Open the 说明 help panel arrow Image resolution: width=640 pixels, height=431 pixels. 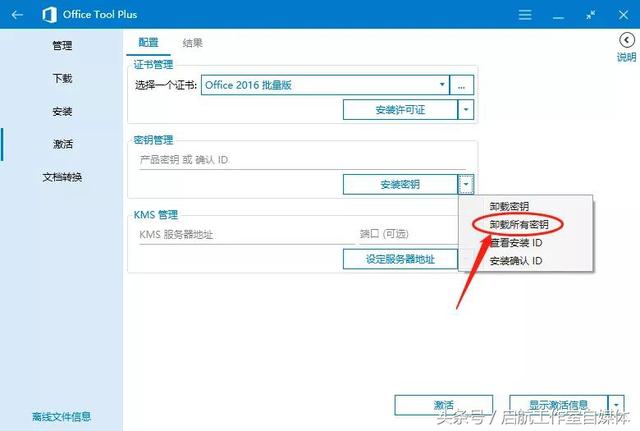(x=627, y=40)
